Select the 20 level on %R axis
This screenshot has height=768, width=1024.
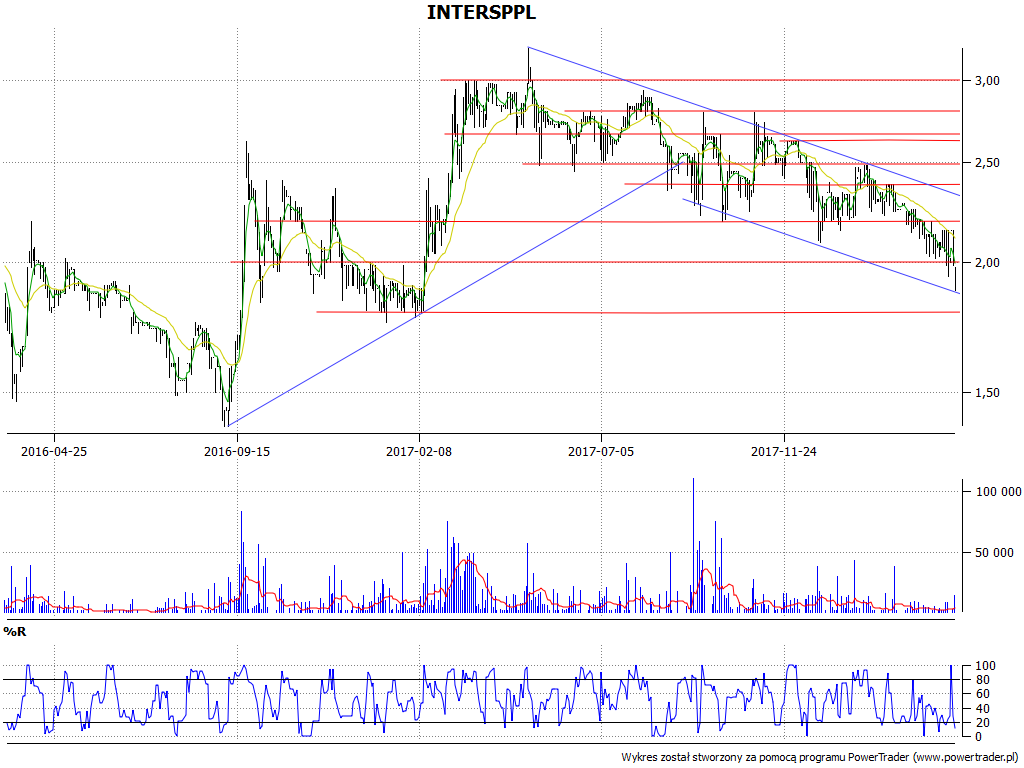tap(982, 723)
